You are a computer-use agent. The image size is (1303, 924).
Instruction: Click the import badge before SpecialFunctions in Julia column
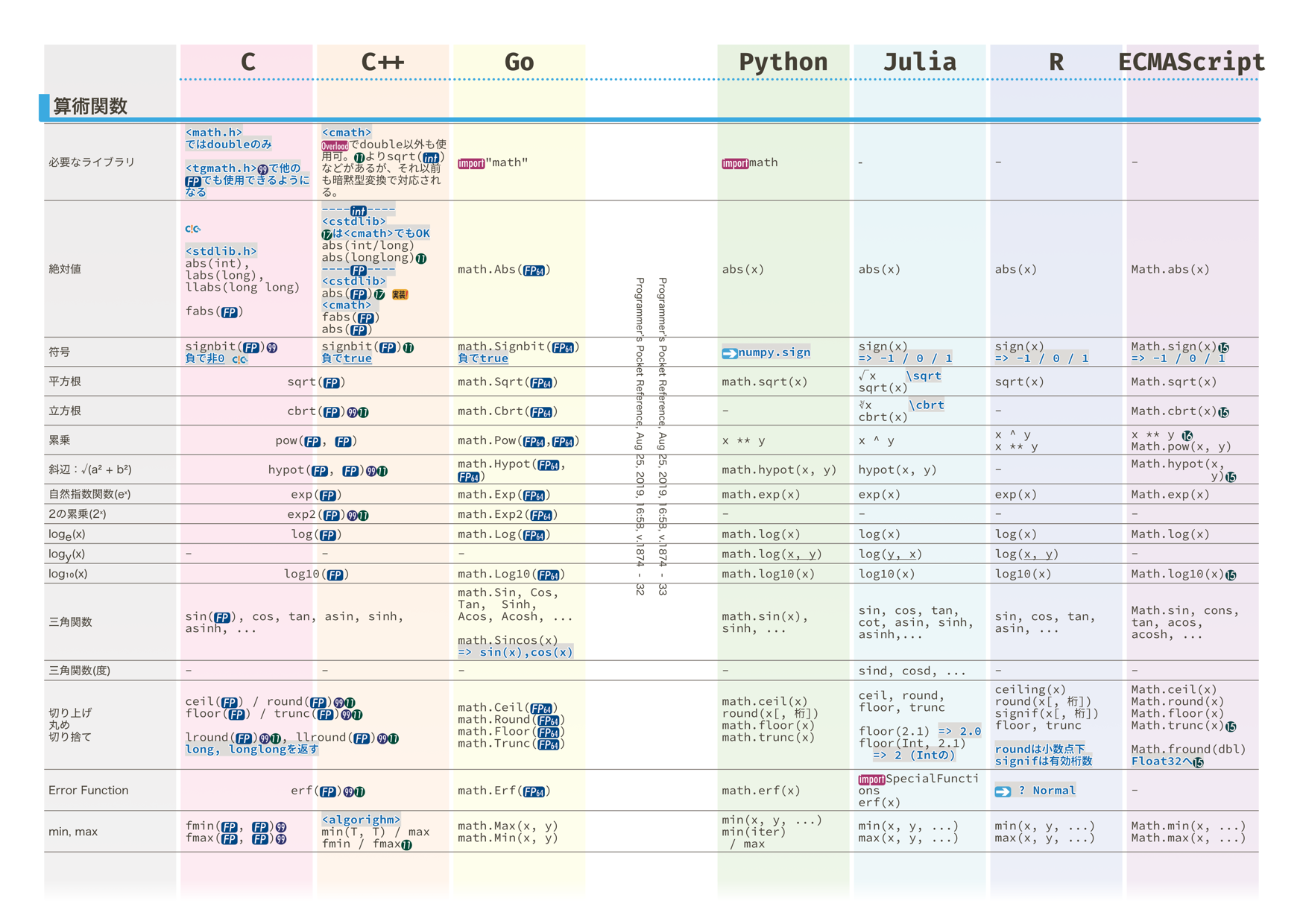click(871, 779)
